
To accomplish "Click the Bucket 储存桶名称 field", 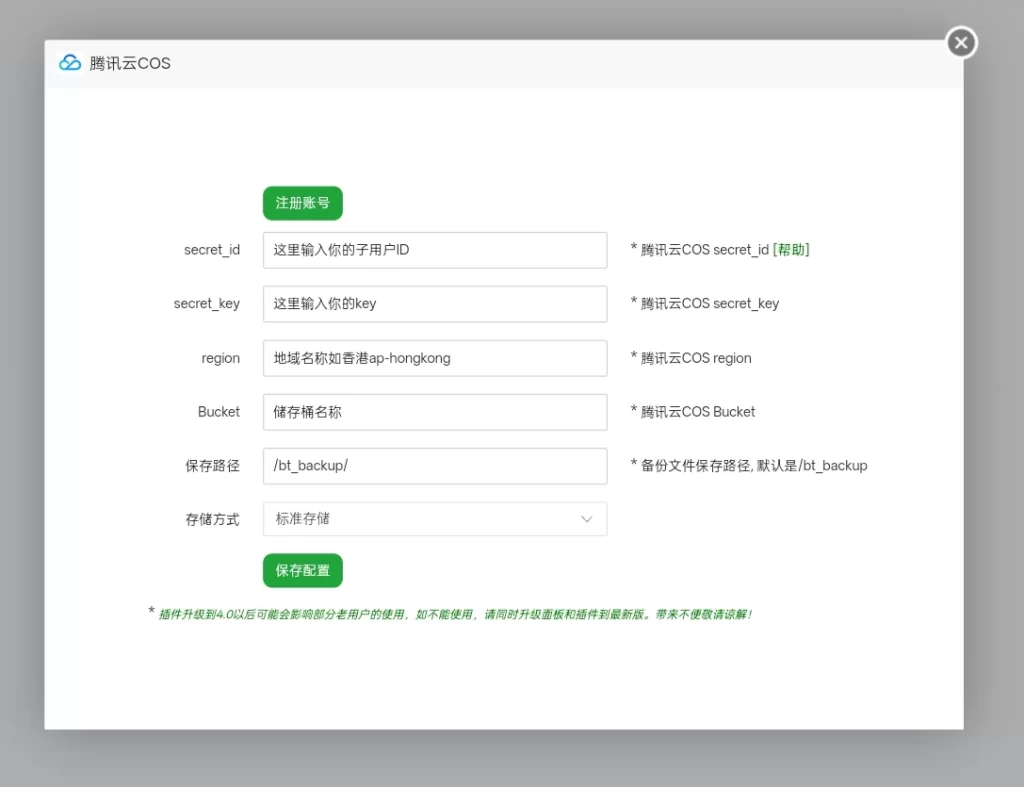I will (435, 411).
